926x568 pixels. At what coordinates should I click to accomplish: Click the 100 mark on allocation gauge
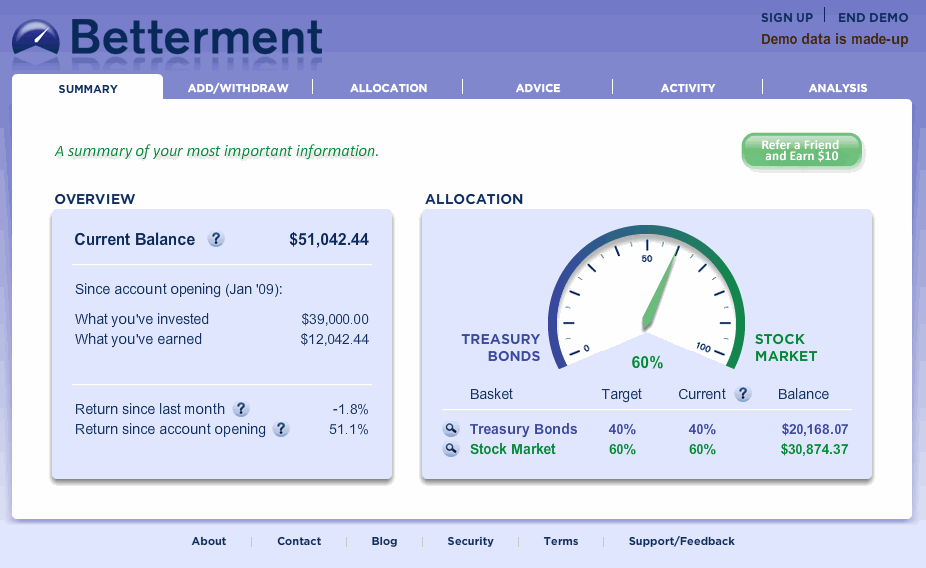[703, 347]
